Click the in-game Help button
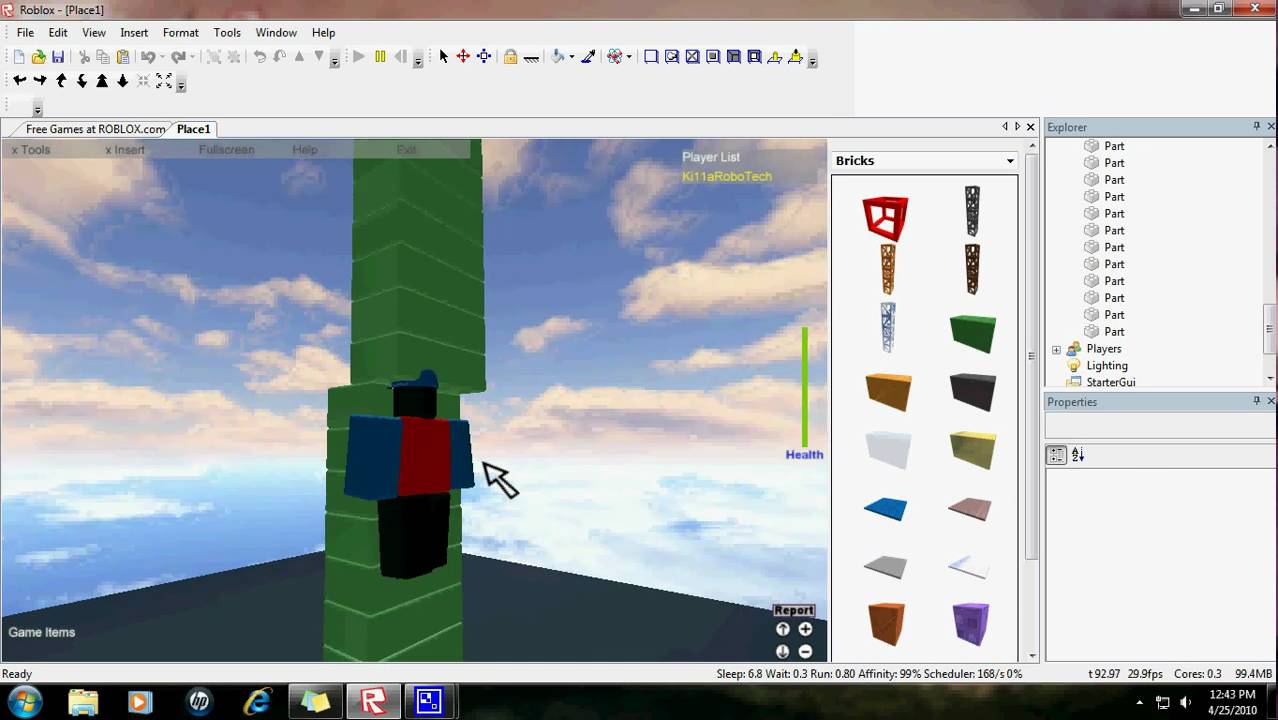This screenshot has height=720, width=1278. click(x=305, y=150)
